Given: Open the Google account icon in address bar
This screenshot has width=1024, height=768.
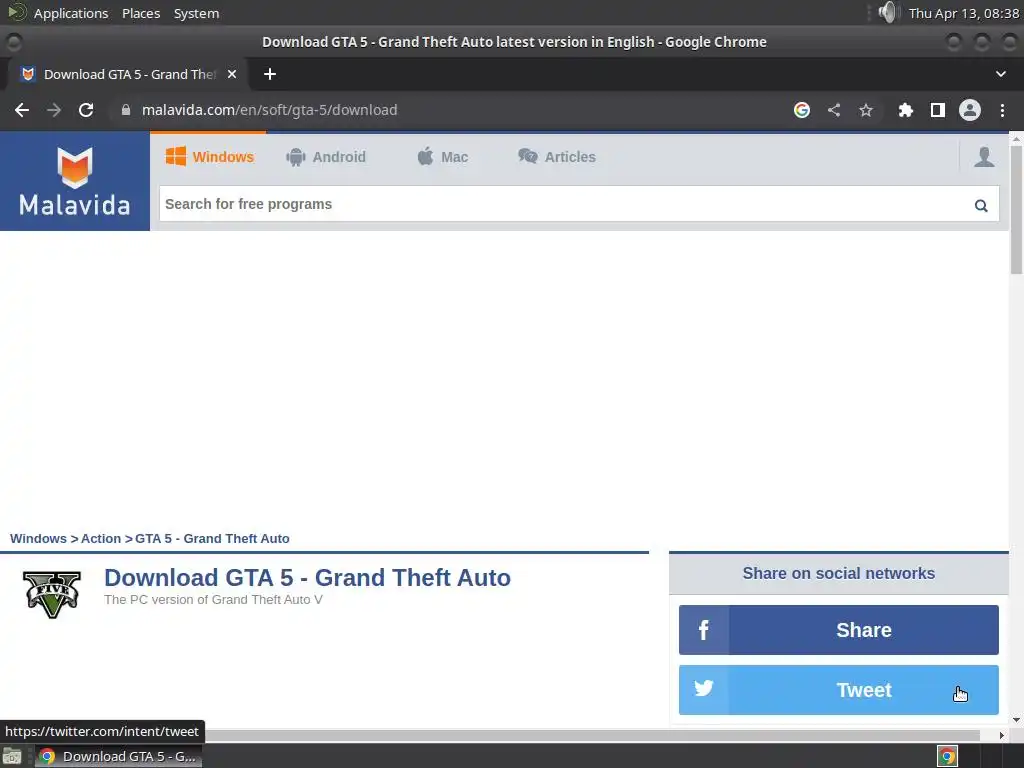Looking at the screenshot, I should pyautogui.click(x=802, y=110).
